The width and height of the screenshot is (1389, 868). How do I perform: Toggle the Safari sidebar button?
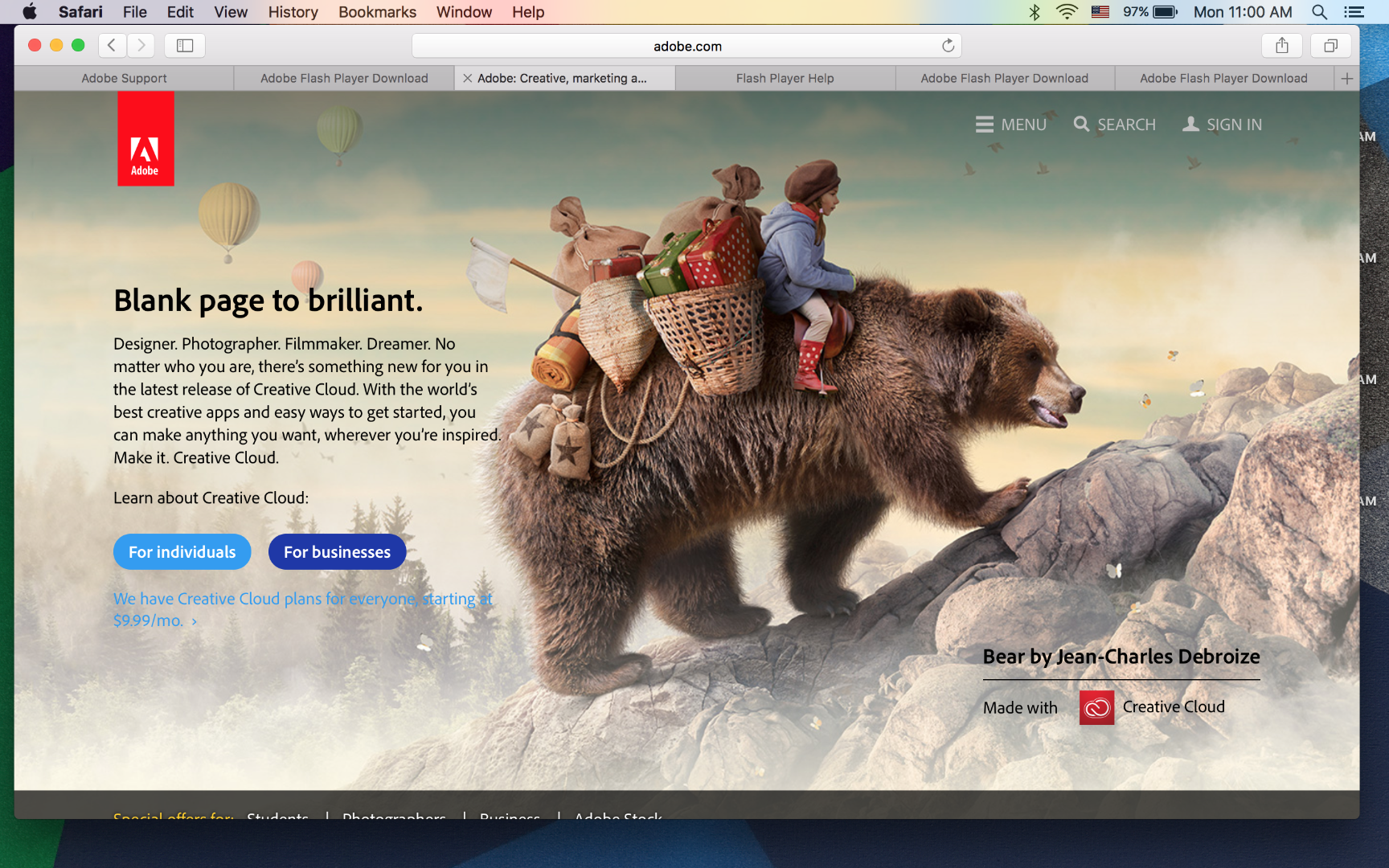click(x=185, y=46)
